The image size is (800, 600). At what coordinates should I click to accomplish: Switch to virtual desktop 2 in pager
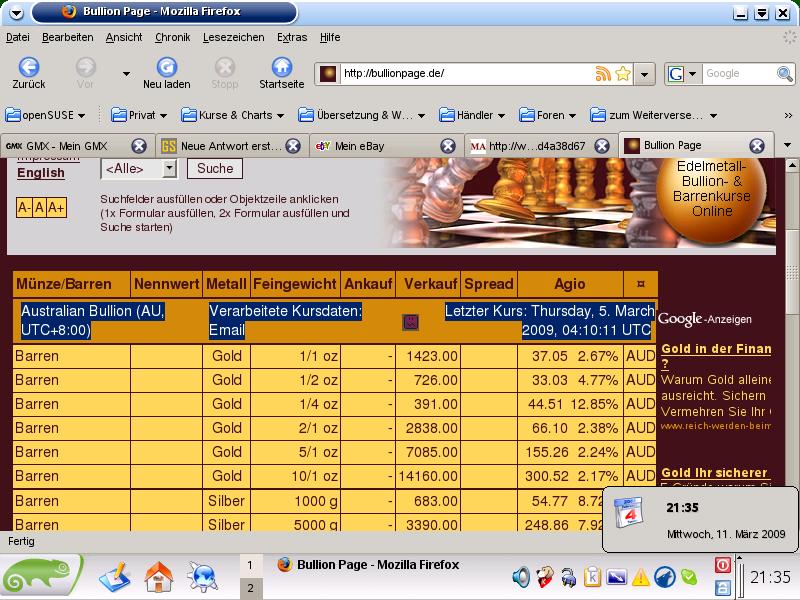tap(249, 589)
